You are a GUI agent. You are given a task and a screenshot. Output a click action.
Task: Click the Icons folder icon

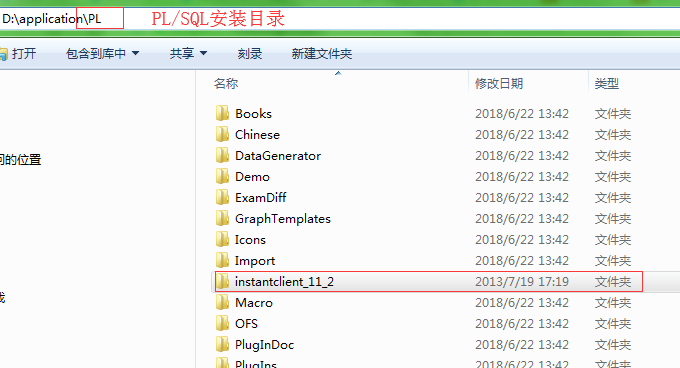pyautogui.click(x=222, y=240)
